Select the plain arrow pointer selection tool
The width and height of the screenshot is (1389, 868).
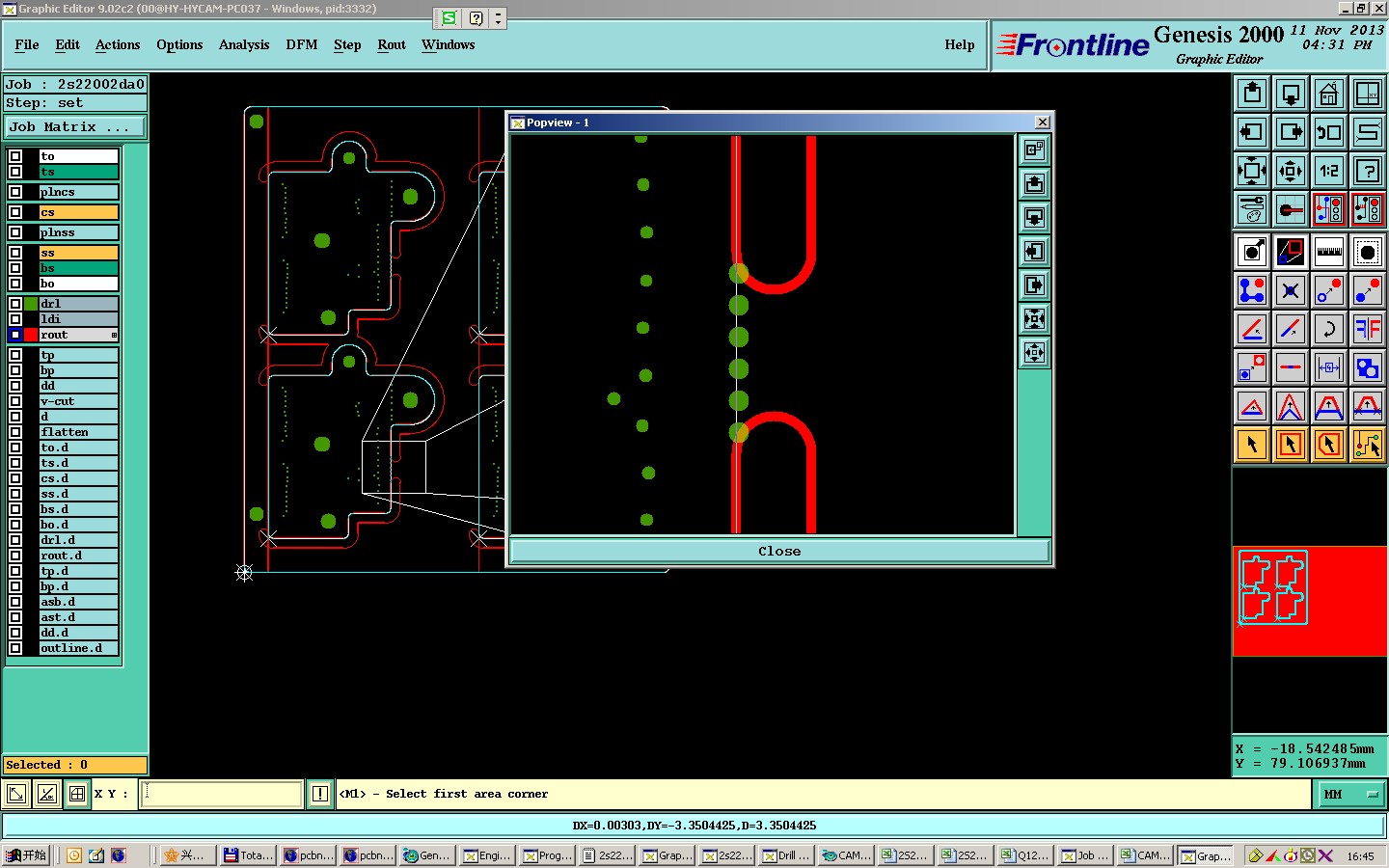point(1252,445)
